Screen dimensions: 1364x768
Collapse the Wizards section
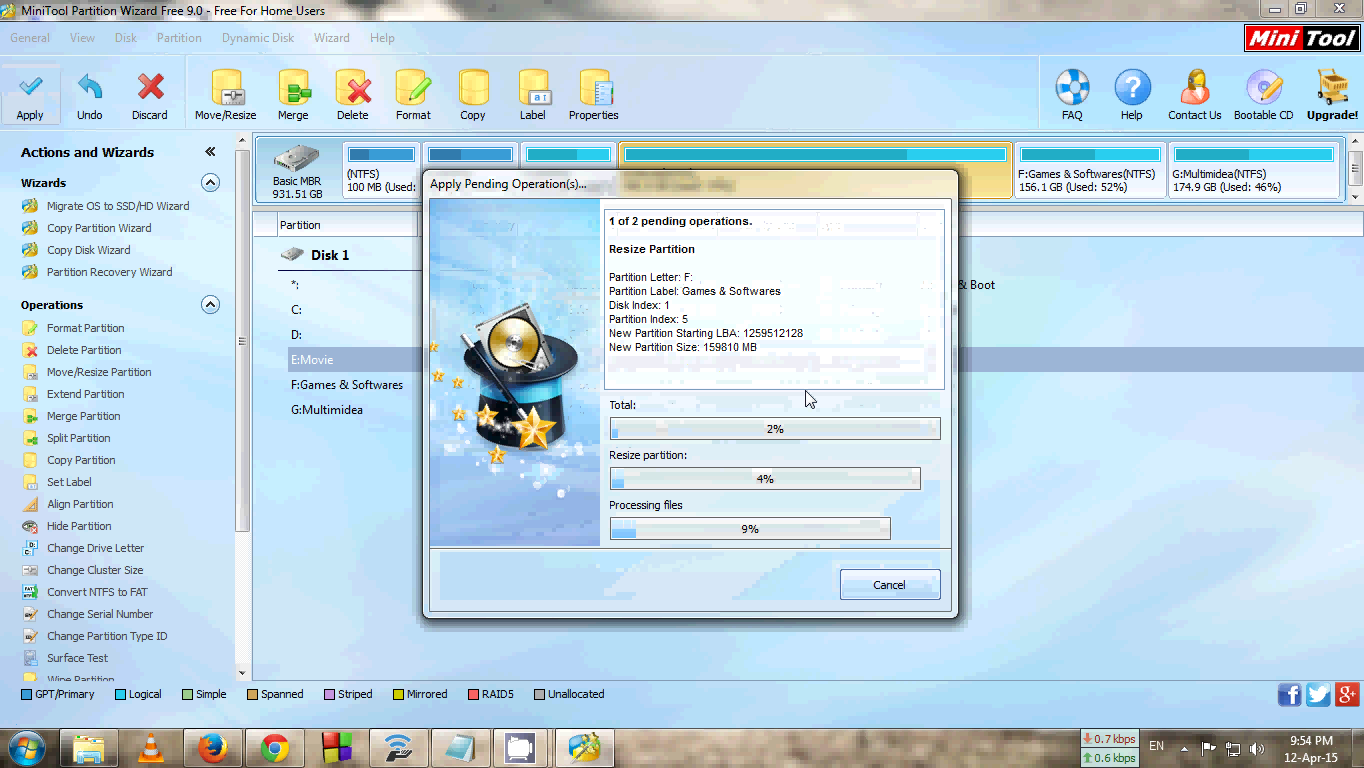210,183
